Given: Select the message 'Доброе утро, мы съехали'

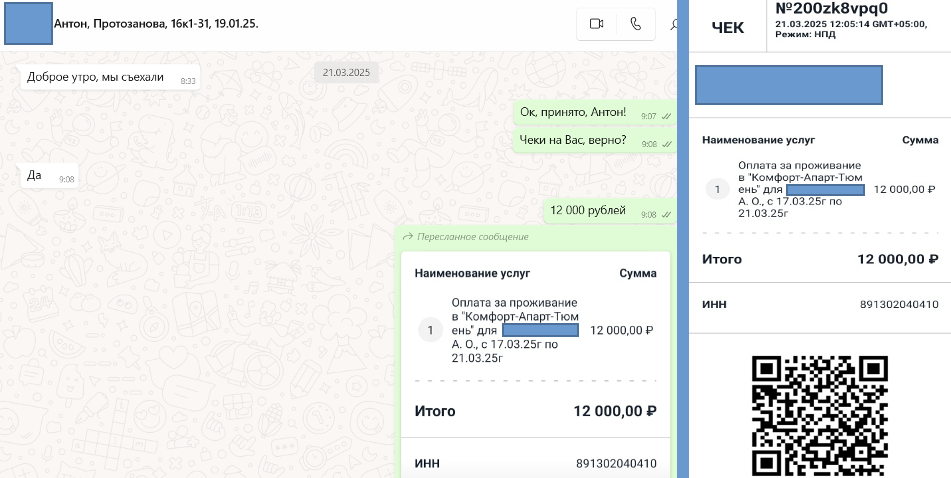Looking at the screenshot, I should (x=110, y=78).
